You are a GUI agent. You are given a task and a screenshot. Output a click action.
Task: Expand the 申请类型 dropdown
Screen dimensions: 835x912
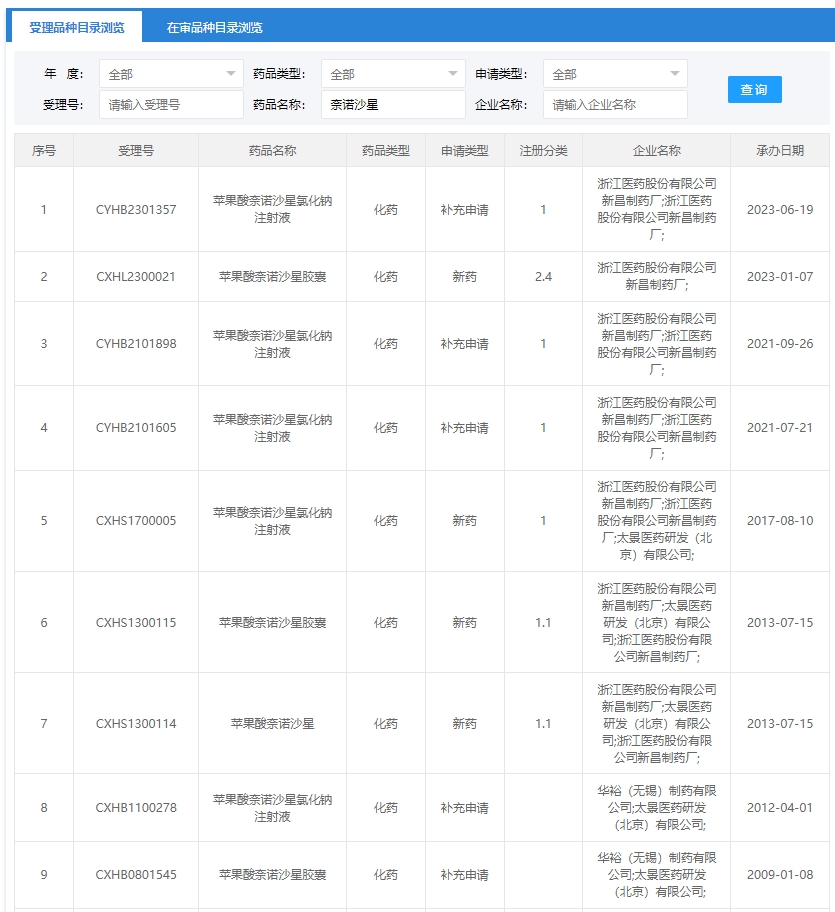tap(615, 74)
